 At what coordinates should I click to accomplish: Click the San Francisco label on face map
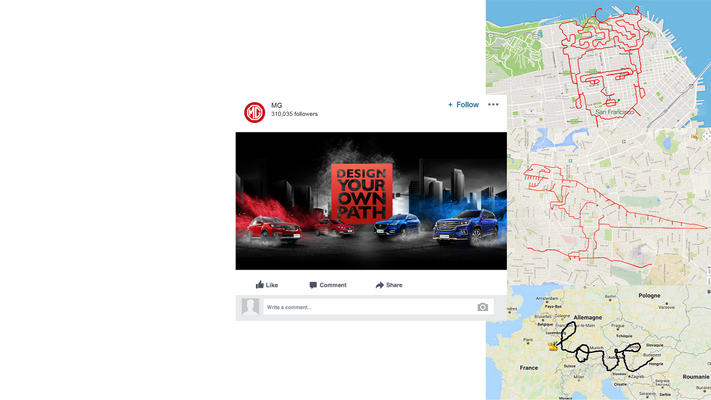pos(614,112)
